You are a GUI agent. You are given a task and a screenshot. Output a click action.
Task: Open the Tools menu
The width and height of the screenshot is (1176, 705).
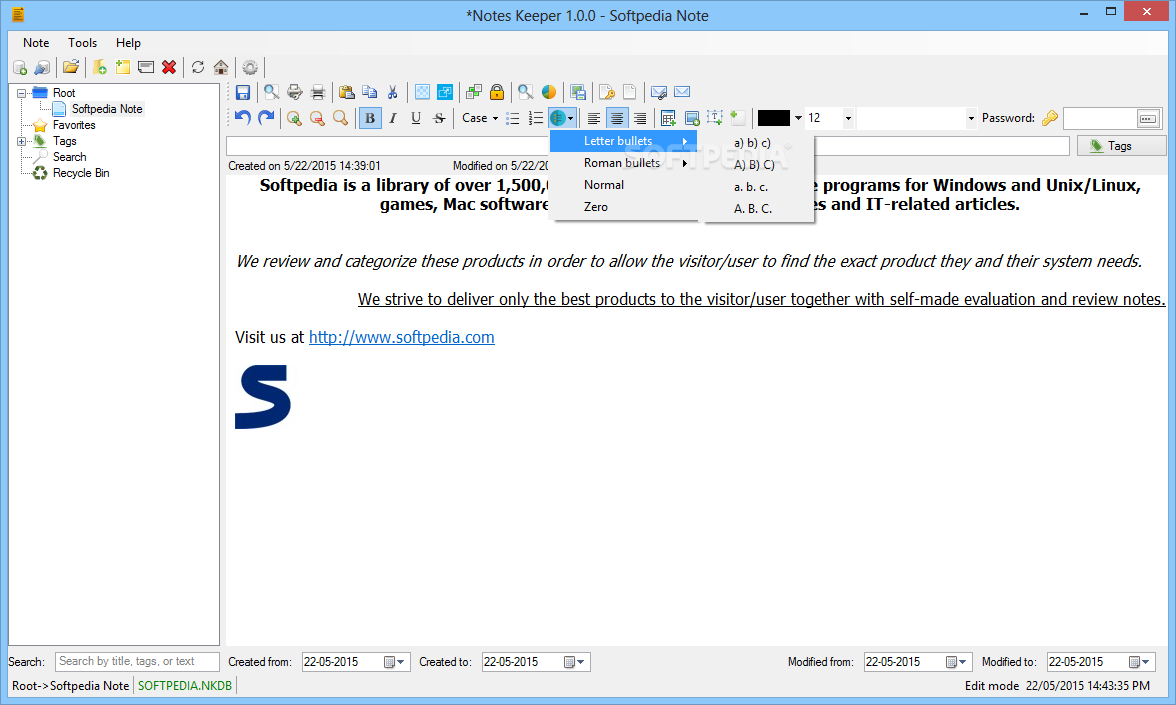[x=82, y=43]
